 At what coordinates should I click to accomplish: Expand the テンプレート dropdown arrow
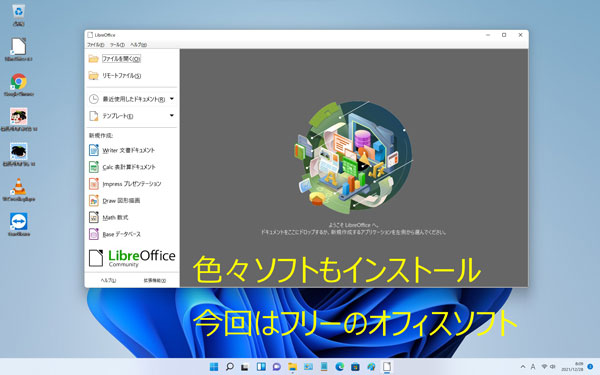[172, 115]
